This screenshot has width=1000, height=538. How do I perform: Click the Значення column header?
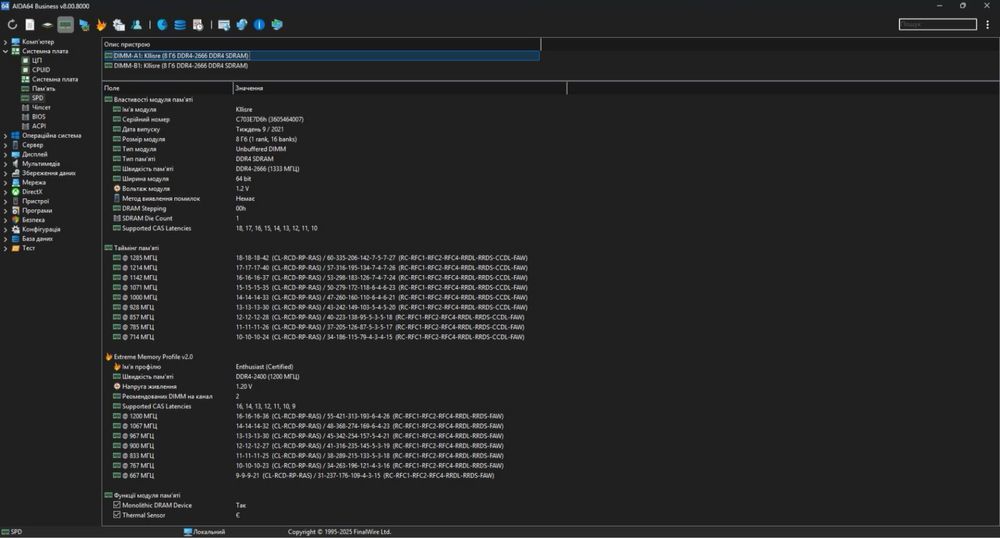point(400,88)
